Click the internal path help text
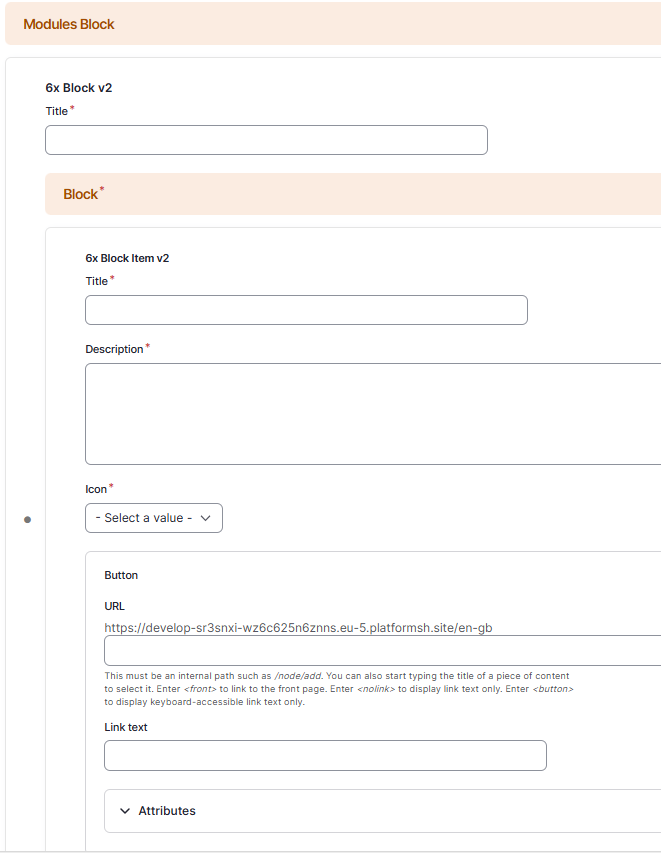The height and width of the screenshot is (853, 661). point(339,689)
